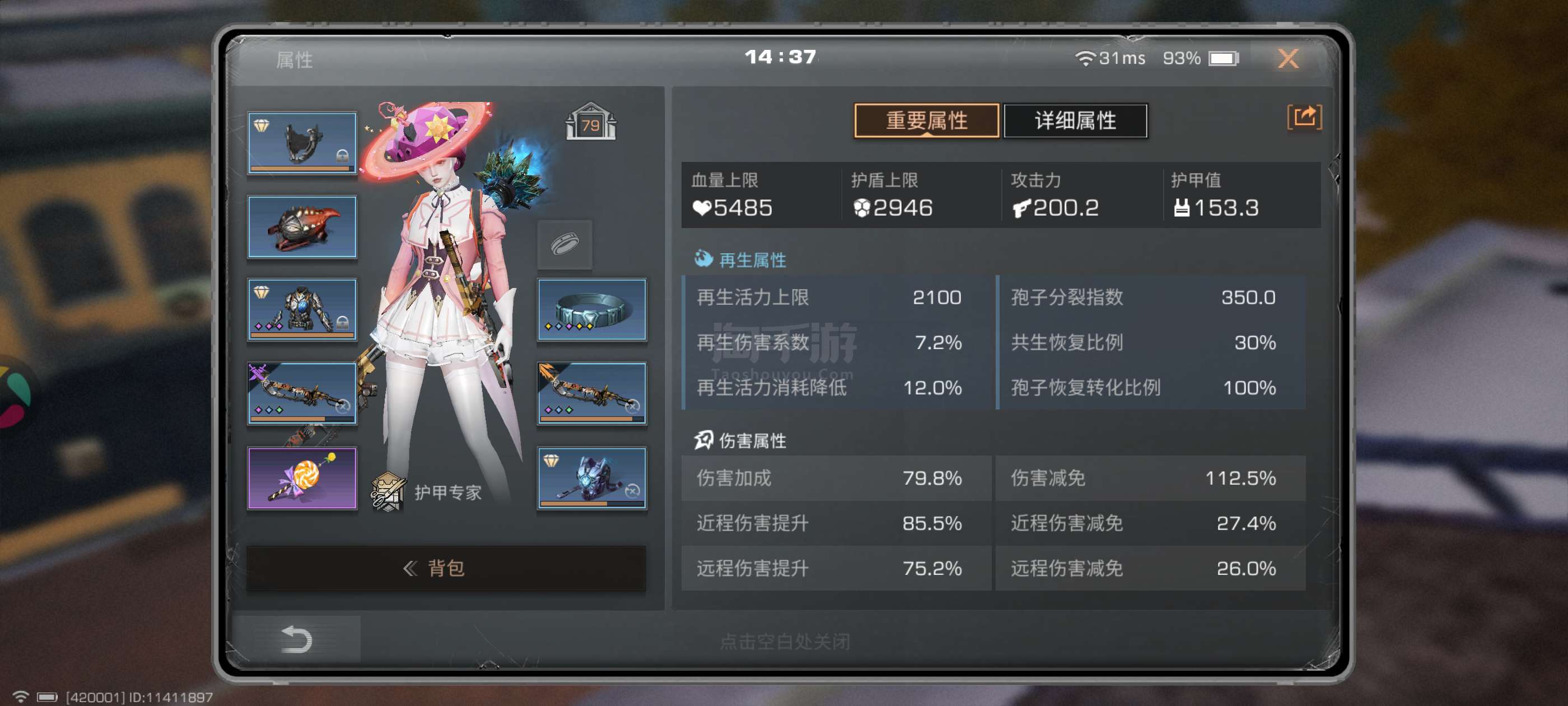Switch to the 详细属性 tab
This screenshot has width=1568, height=706.
click(1075, 120)
